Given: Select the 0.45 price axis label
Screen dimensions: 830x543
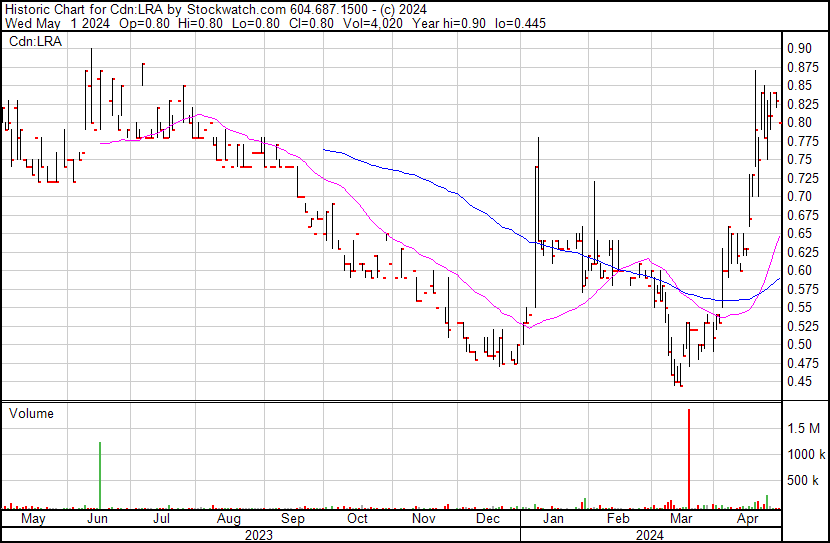Looking at the screenshot, I should (799, 382).
